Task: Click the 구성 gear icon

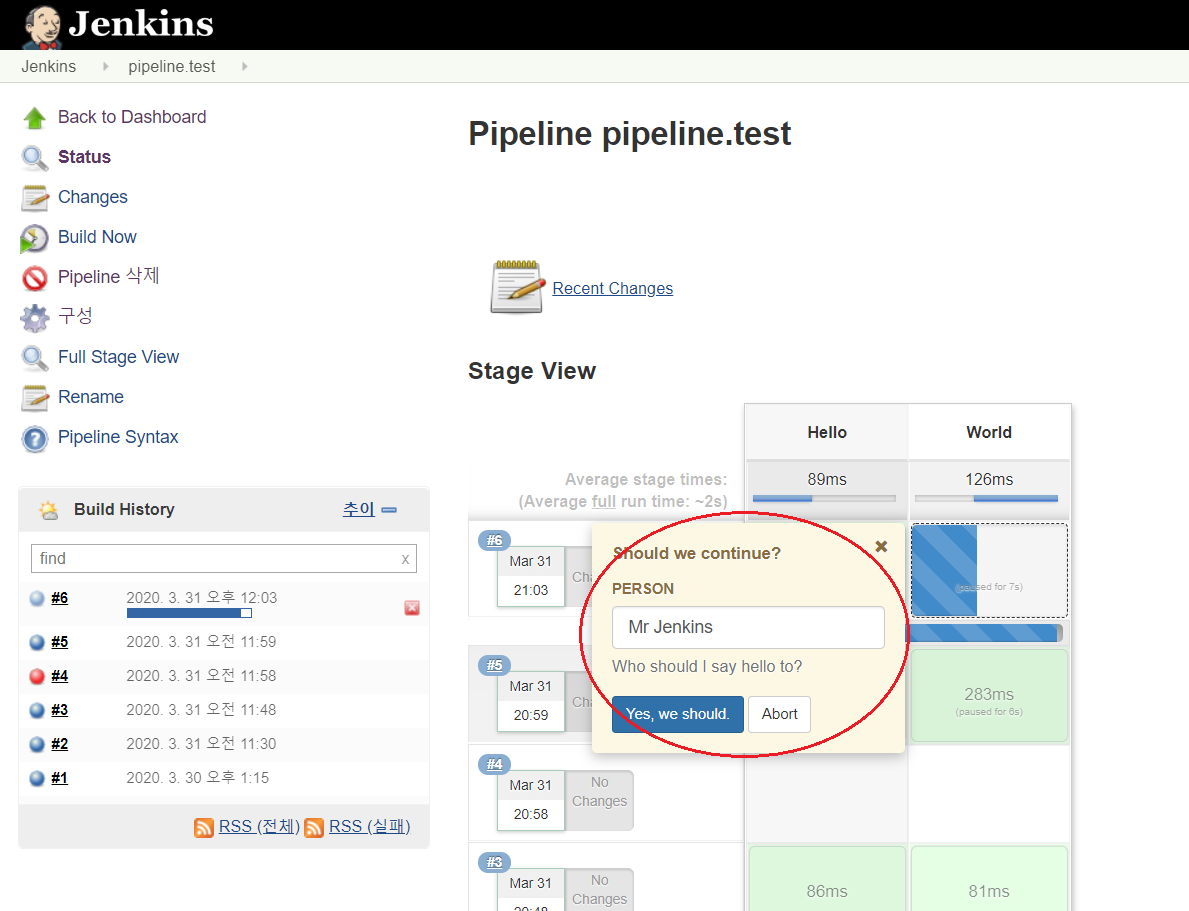Action: [34, 318]
